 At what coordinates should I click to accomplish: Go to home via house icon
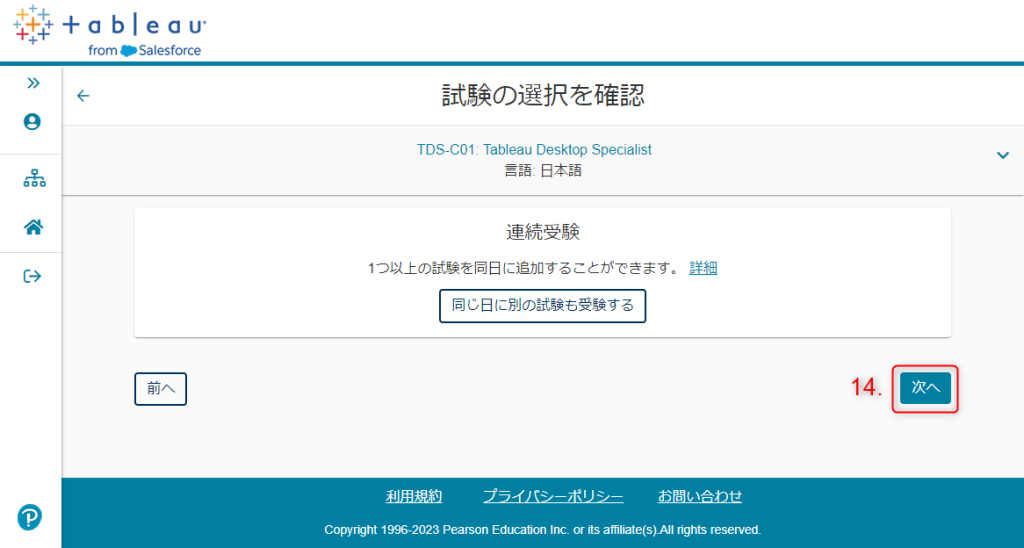point(33,227)
